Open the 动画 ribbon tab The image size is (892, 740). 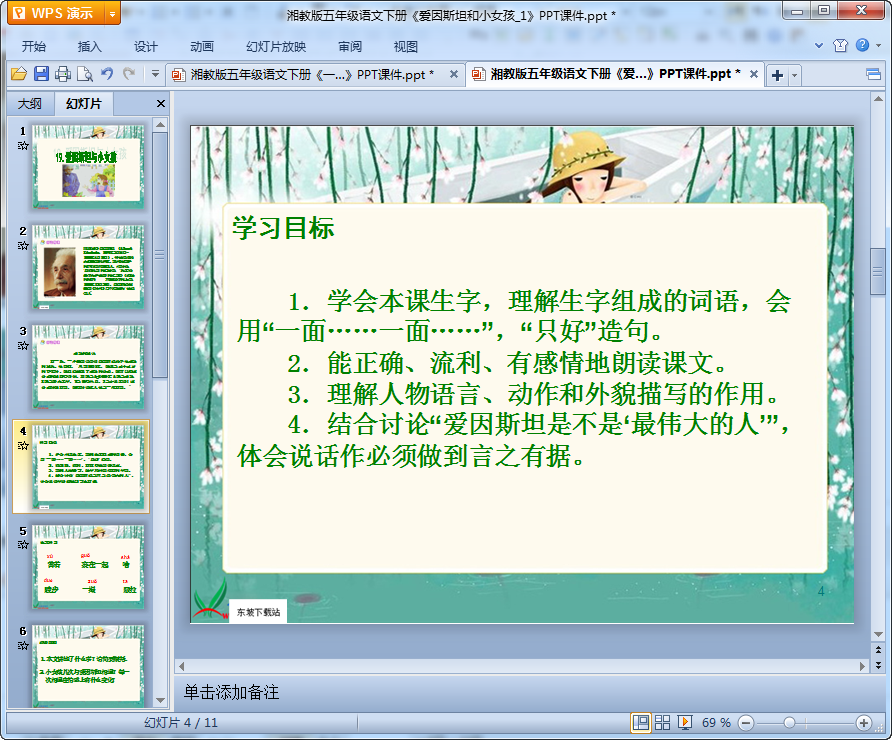click(202, 47)
